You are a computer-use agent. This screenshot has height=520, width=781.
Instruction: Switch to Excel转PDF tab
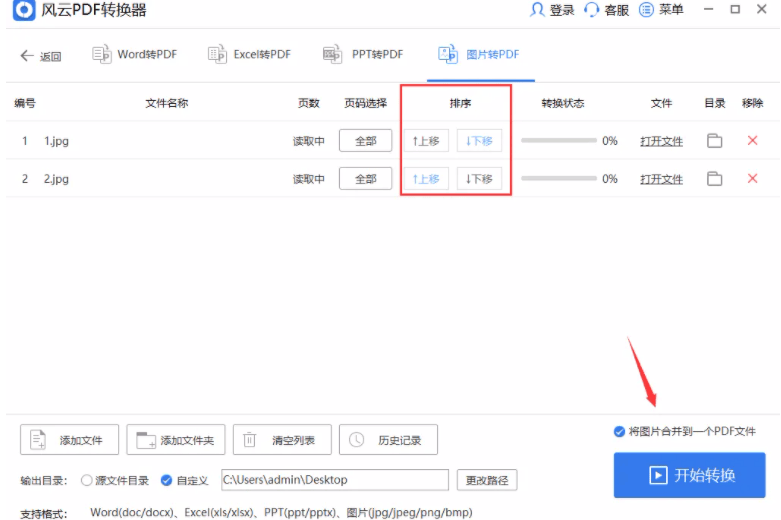250,54
